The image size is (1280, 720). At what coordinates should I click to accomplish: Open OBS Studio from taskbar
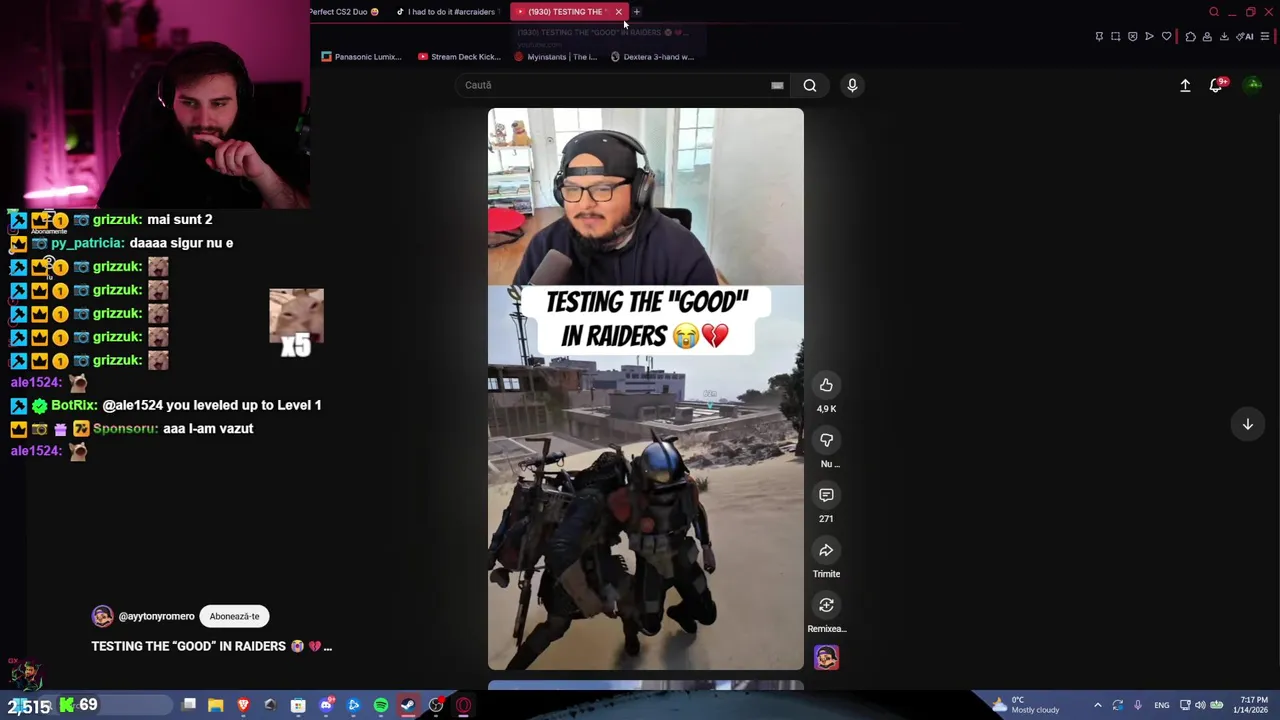coord(436,705)
